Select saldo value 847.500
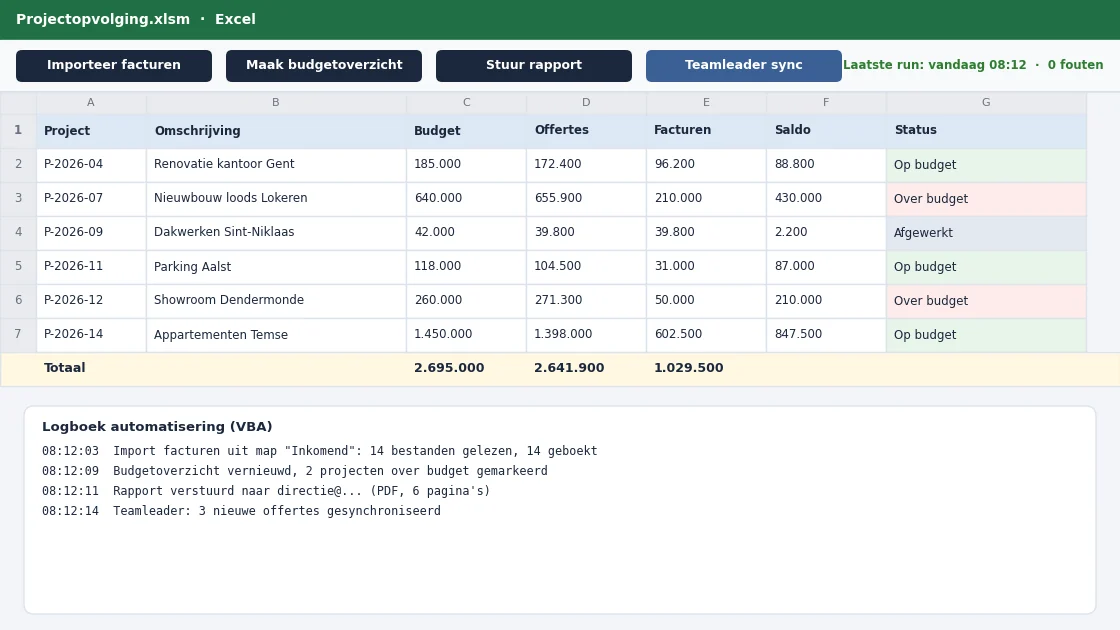 (x=826, y=334)
